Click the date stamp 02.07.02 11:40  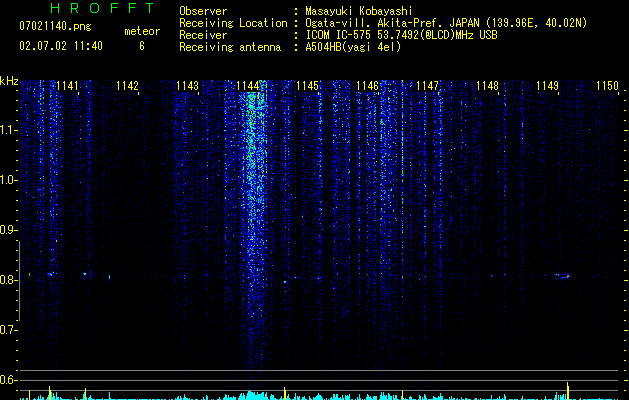[x=61, y=46]
